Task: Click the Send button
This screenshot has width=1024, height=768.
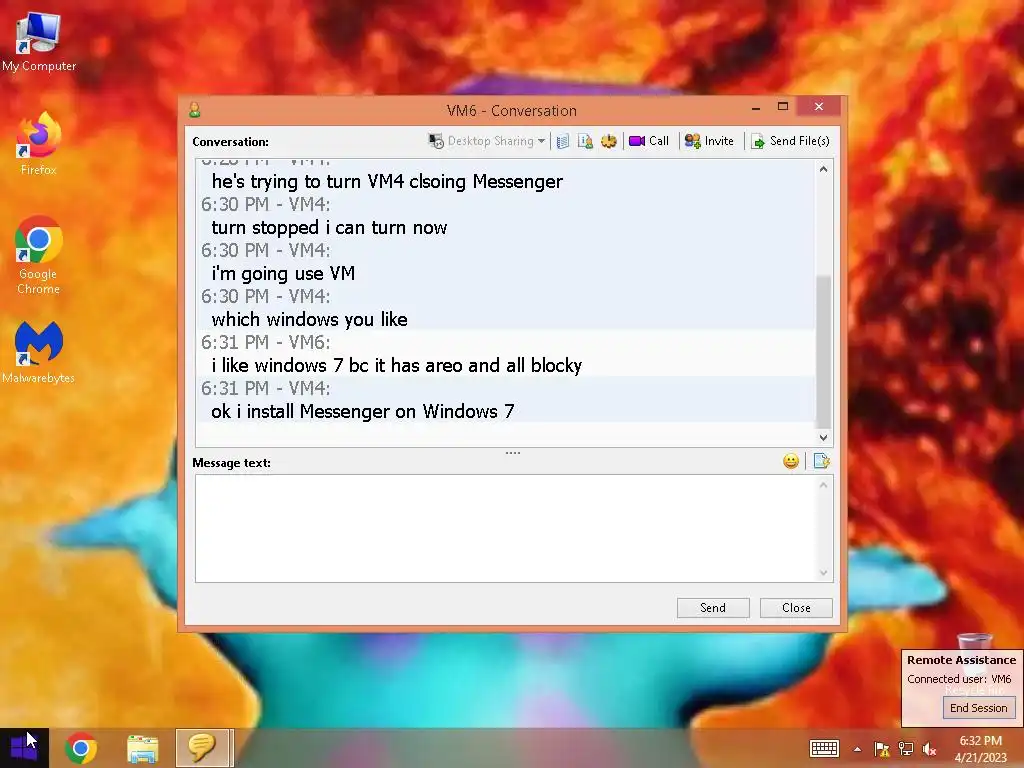Action: pos(713,608)
